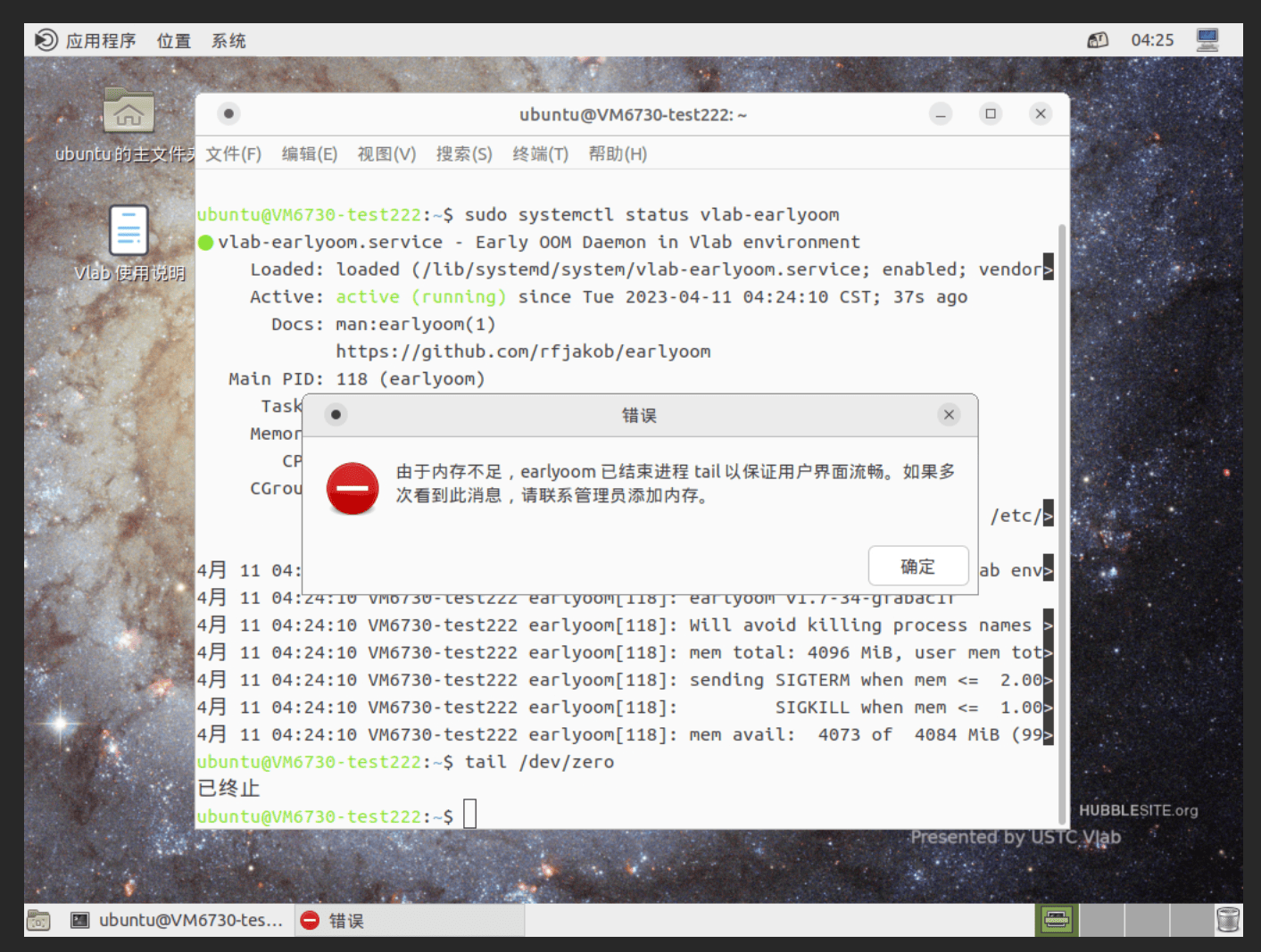This screenshot has height=952, width=1261.
Task: Open the Vlab 使用说明 document icon
Action: tap(129, 230)
